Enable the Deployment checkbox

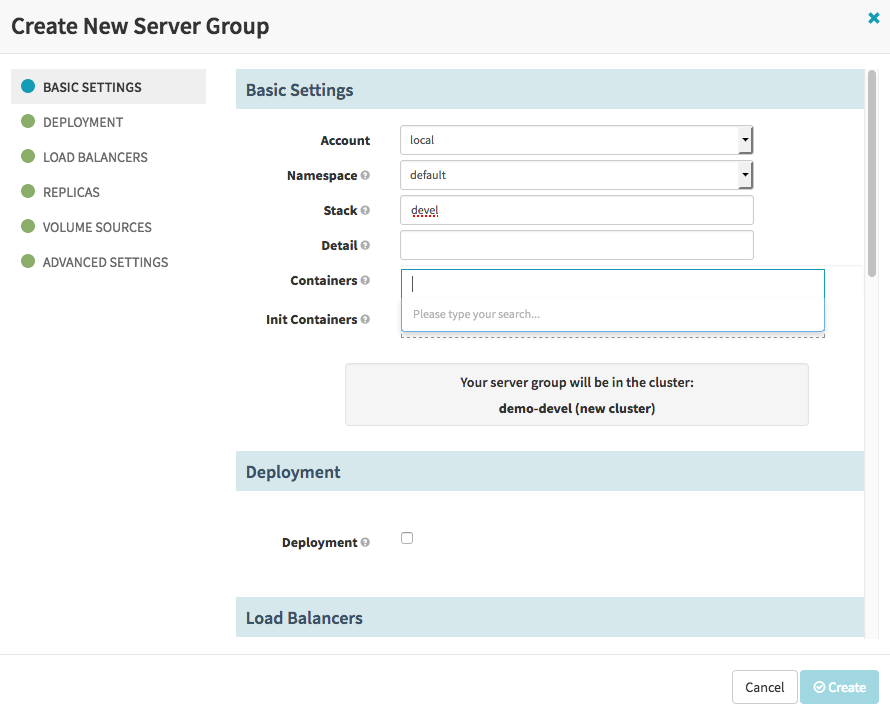pos(407,538)
